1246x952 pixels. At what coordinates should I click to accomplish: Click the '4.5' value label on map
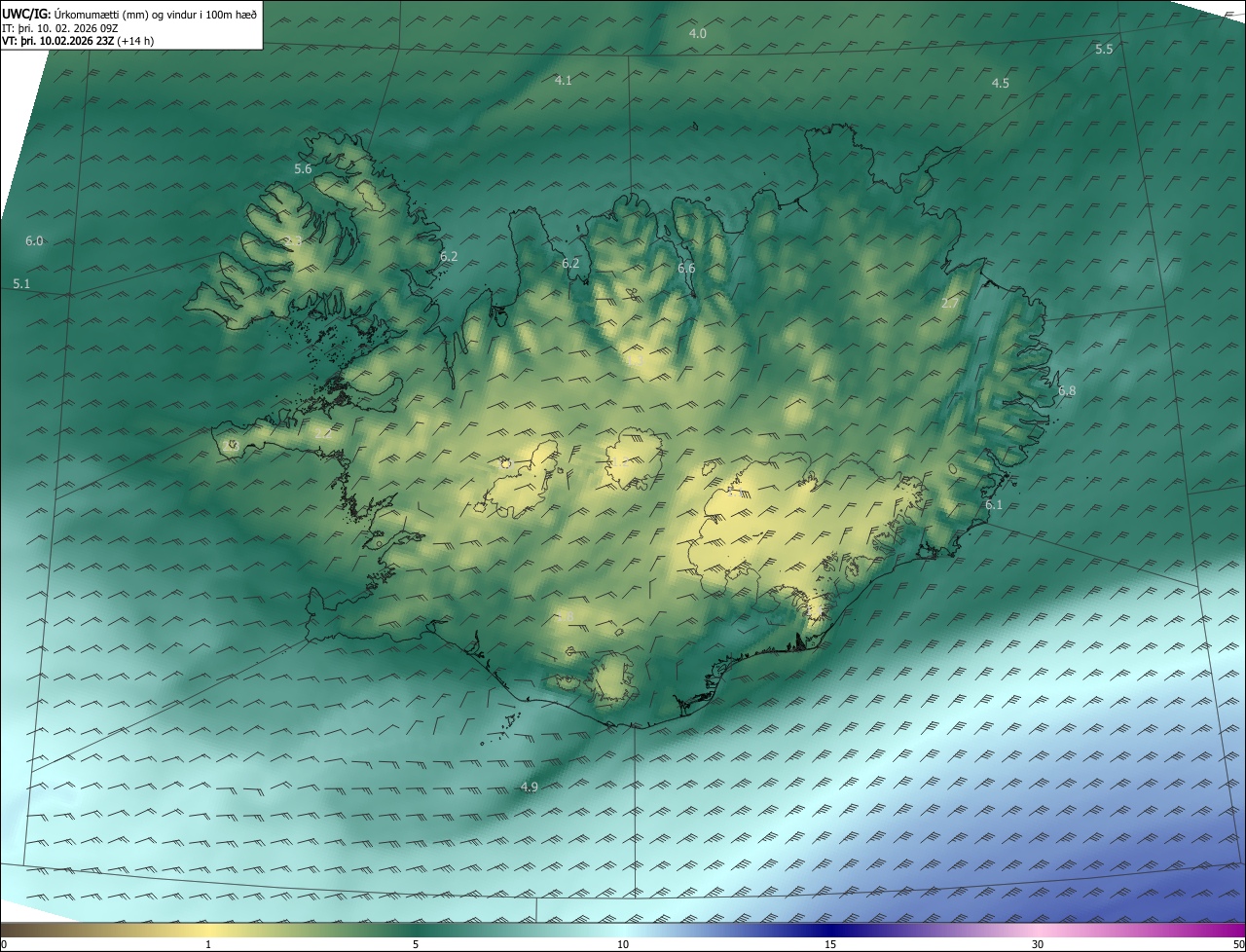pyautogui.click(x=1000, y=84)
